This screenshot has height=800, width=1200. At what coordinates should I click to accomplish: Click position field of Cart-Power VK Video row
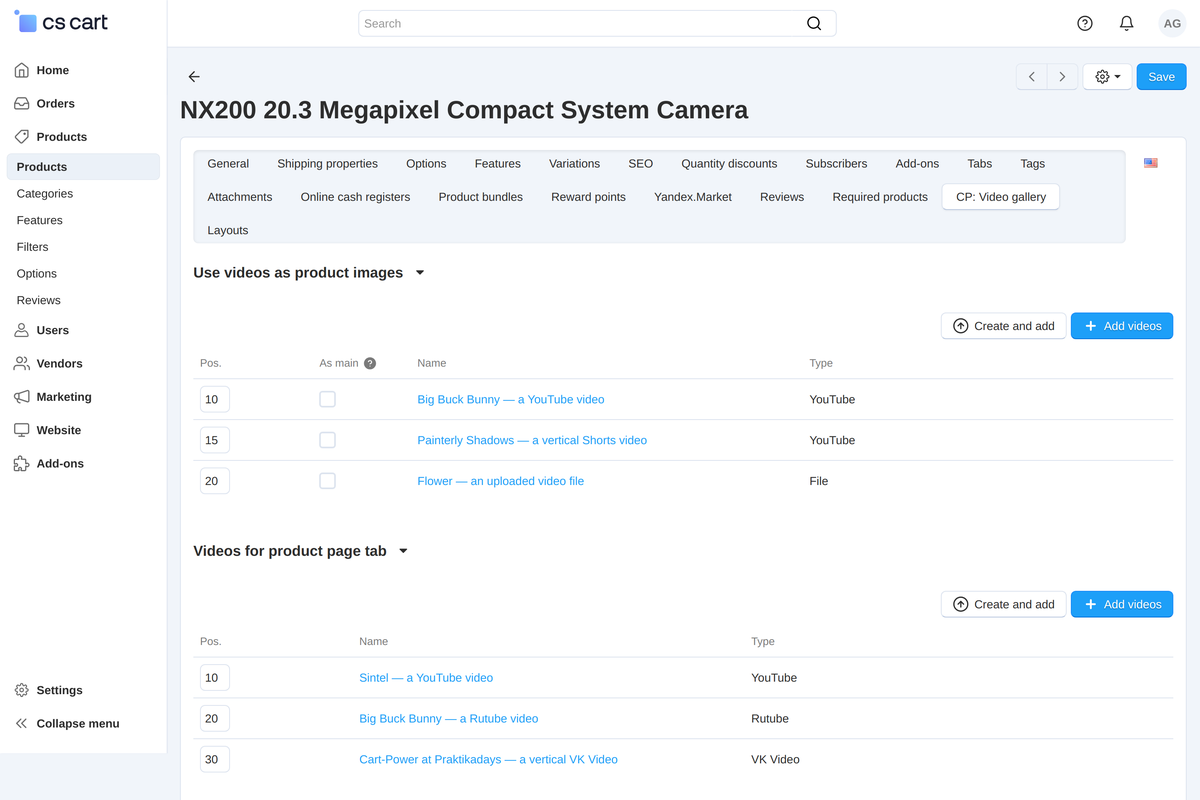tap(215, 760)
